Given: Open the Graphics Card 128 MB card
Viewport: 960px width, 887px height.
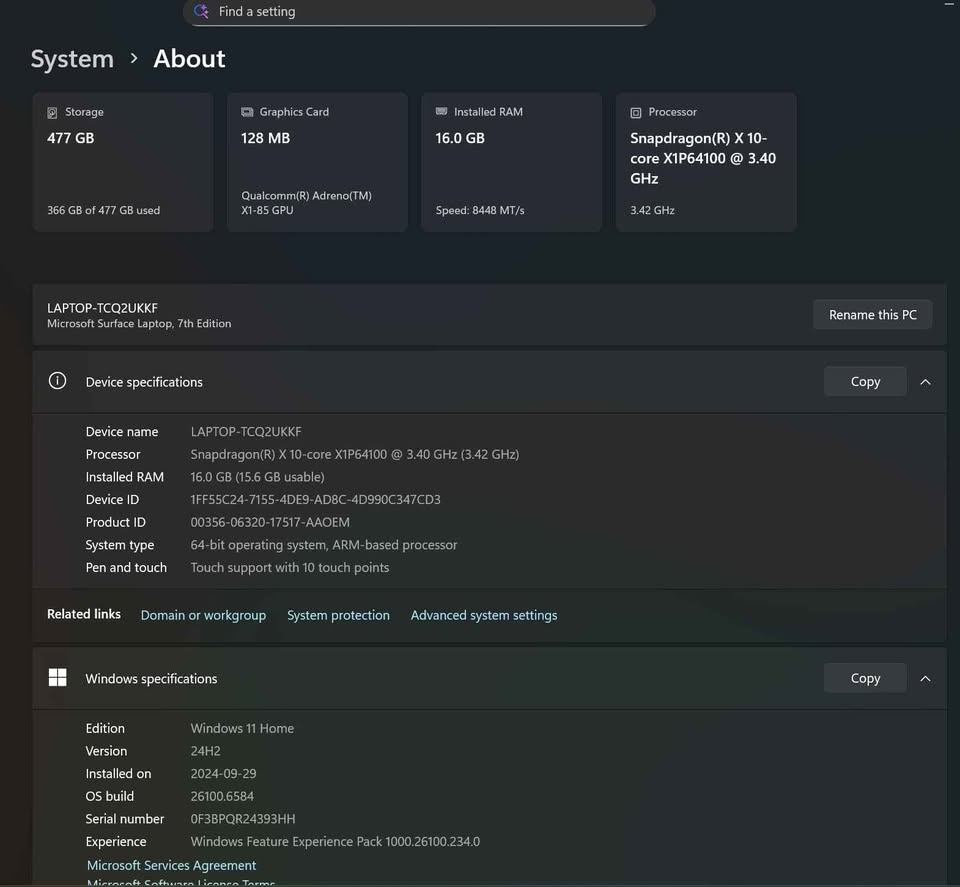Looking at the screenshot, I should point(317,162).
